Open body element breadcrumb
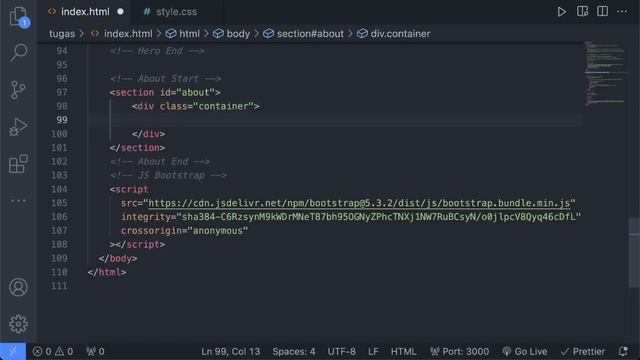This screenshot has height=360, width=640. [238, 34]
